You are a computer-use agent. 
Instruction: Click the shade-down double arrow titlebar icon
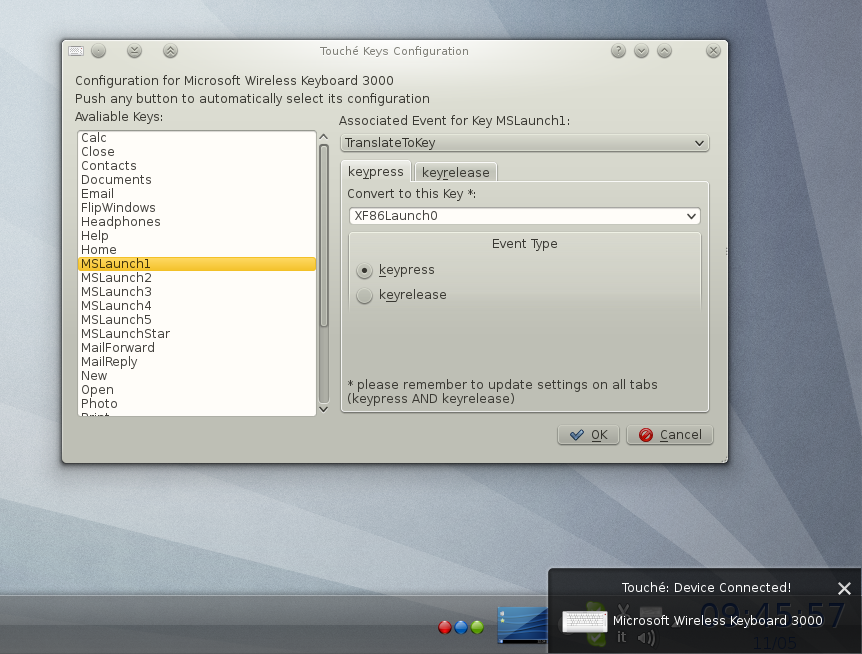pyautogui.click(x=134, y=51)
